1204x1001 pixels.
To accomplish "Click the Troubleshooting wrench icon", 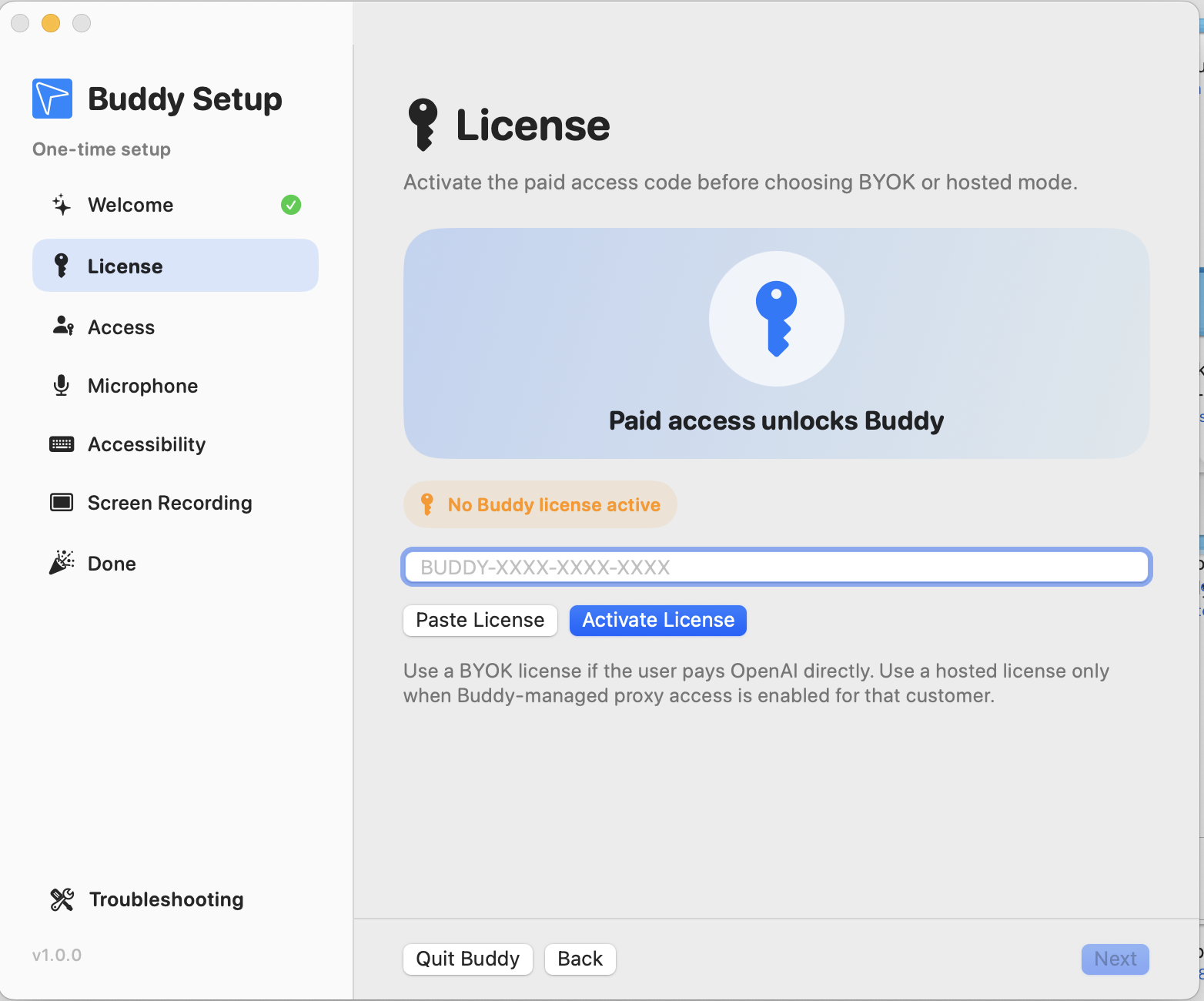I will coord(62,899).
